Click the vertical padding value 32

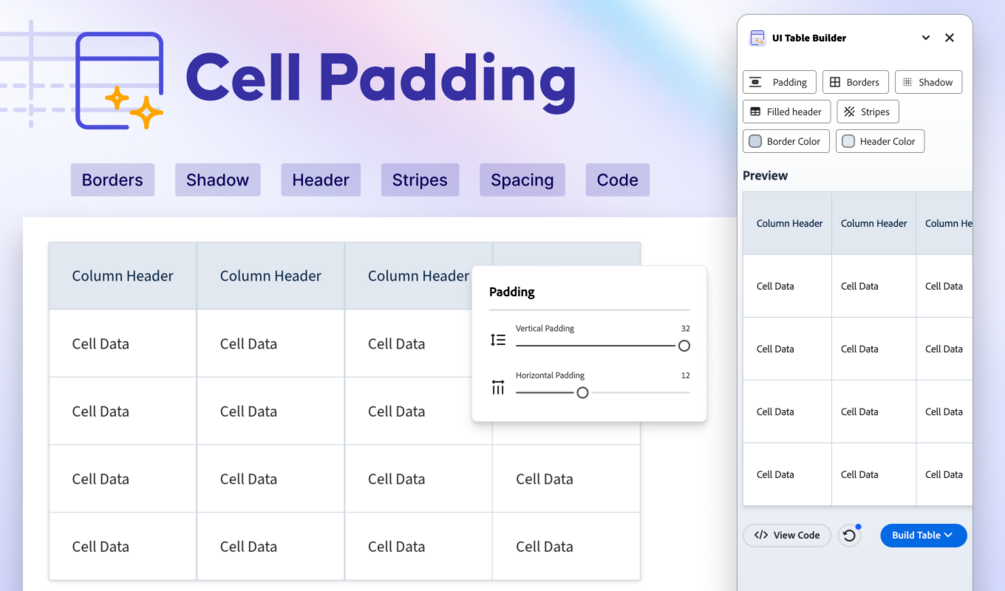[685, 328]
